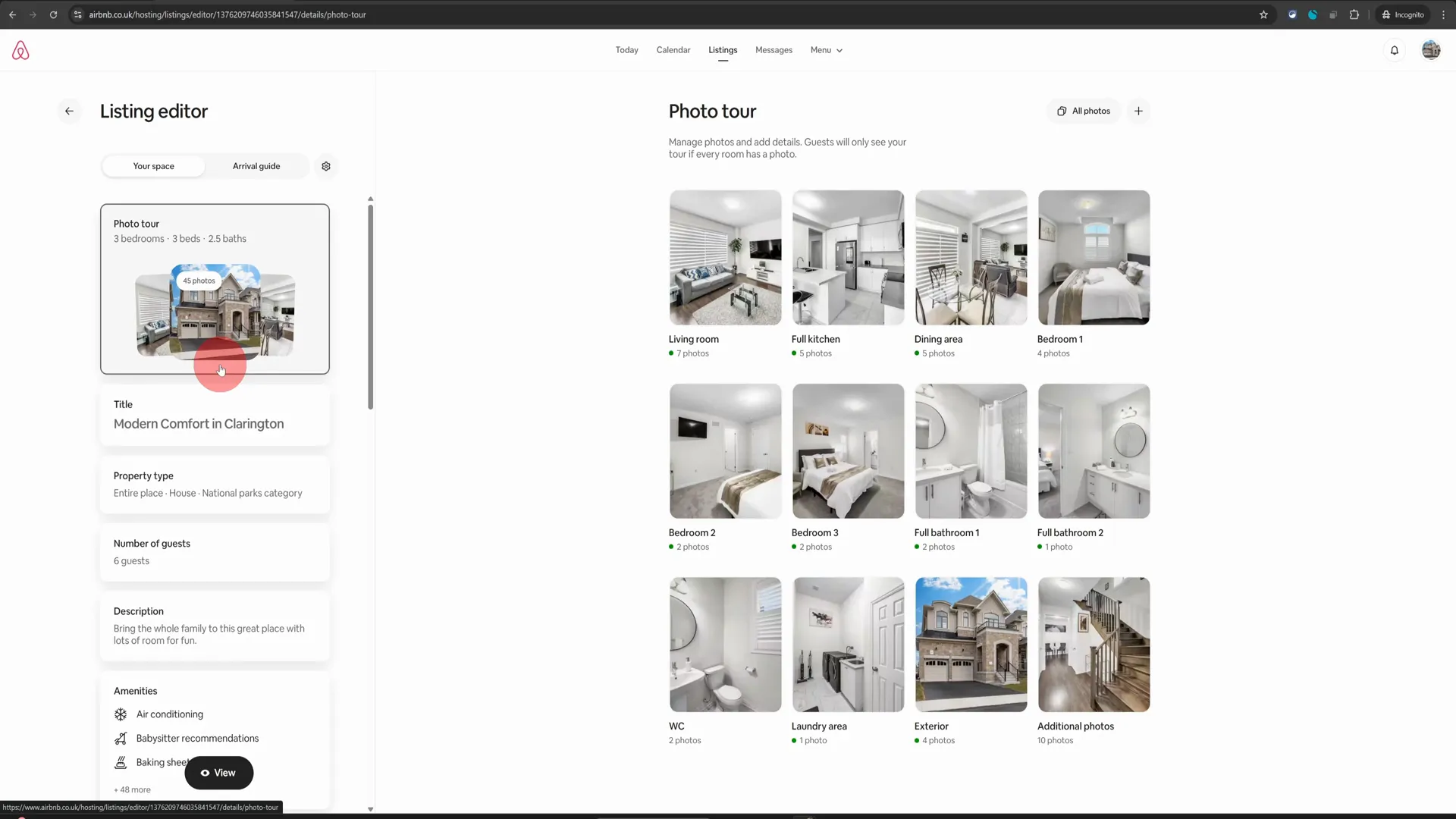Open the Photo tour card in sidebar

[215, 289]
